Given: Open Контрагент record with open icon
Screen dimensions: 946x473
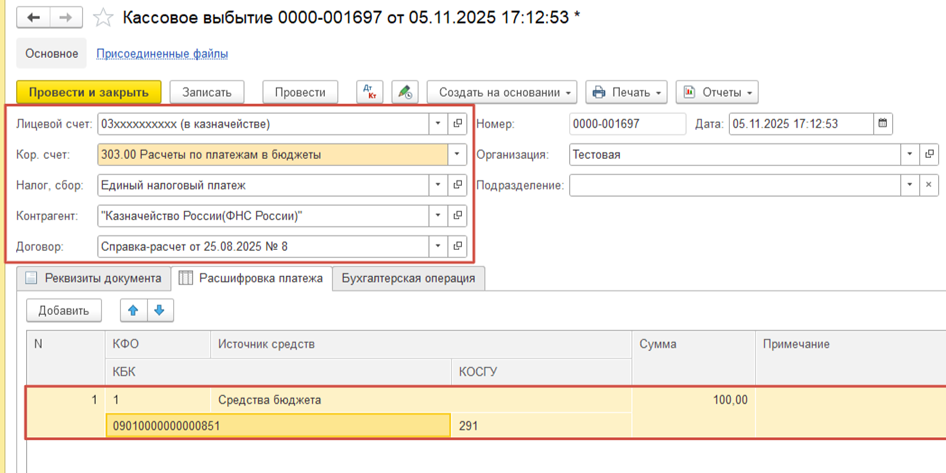Looking at the screenshot, I should 457,215.
